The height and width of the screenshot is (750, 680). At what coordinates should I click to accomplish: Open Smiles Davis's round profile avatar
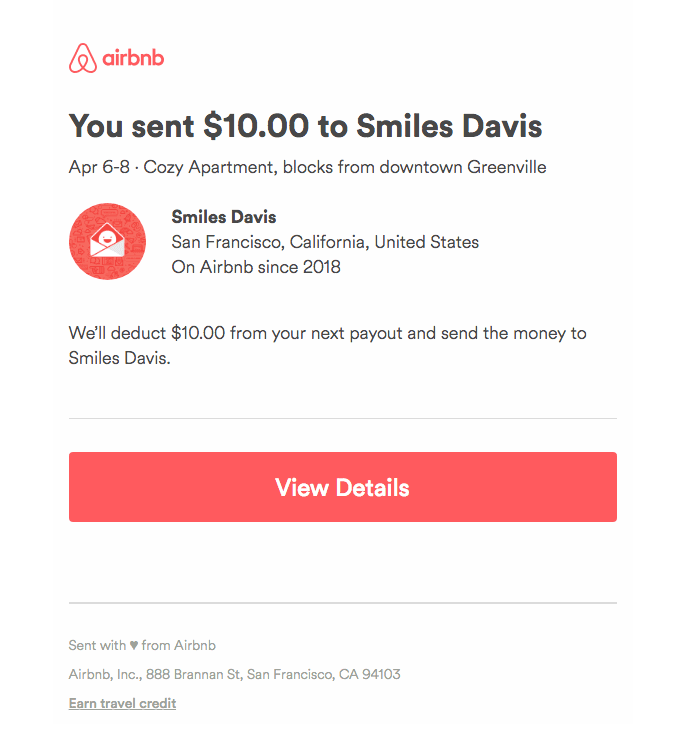107,242
